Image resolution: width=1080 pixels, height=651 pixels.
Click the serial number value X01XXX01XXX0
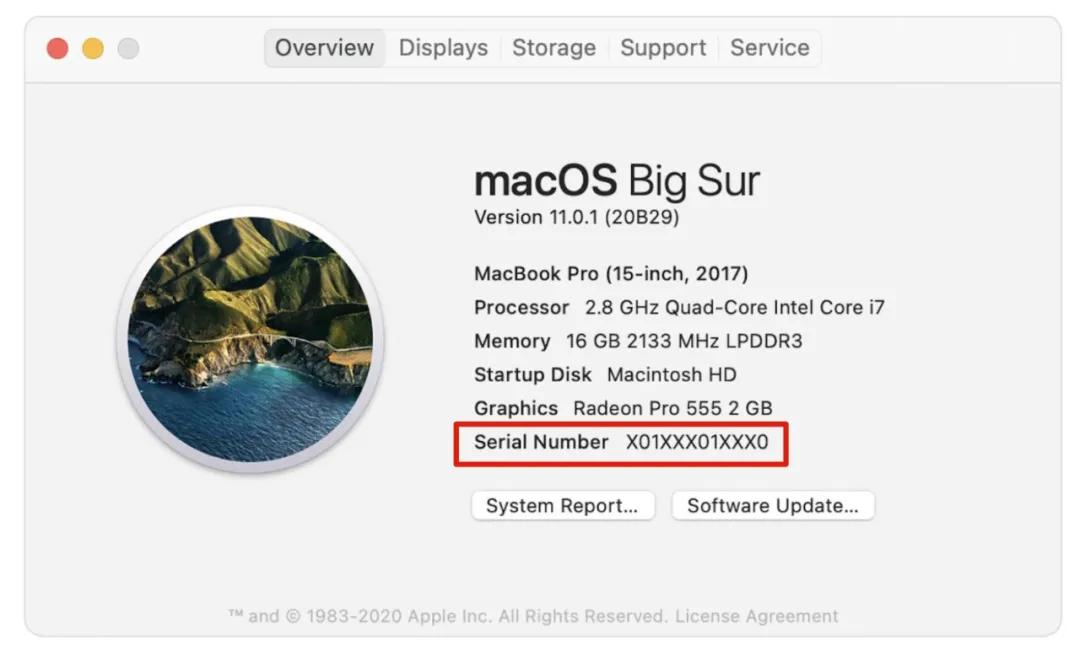(x=697, y=442)
